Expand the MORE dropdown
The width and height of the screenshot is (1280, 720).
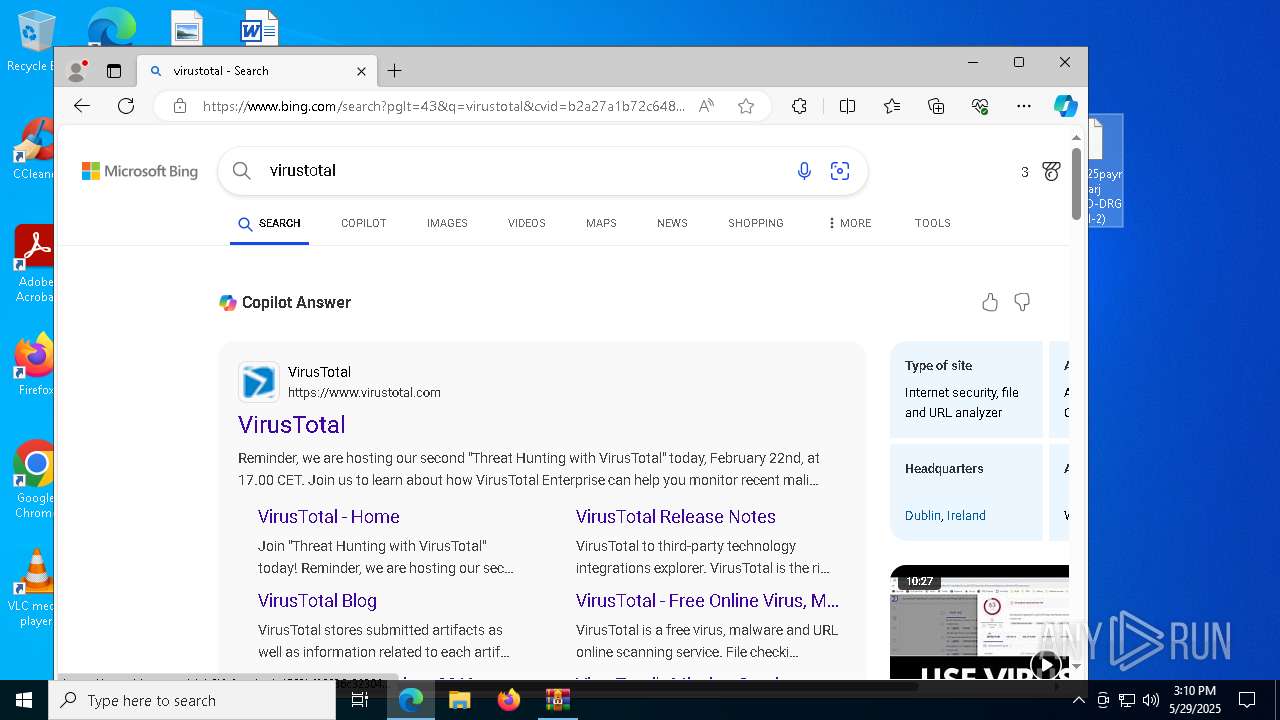pyautogui.click(x=849, y=223)
